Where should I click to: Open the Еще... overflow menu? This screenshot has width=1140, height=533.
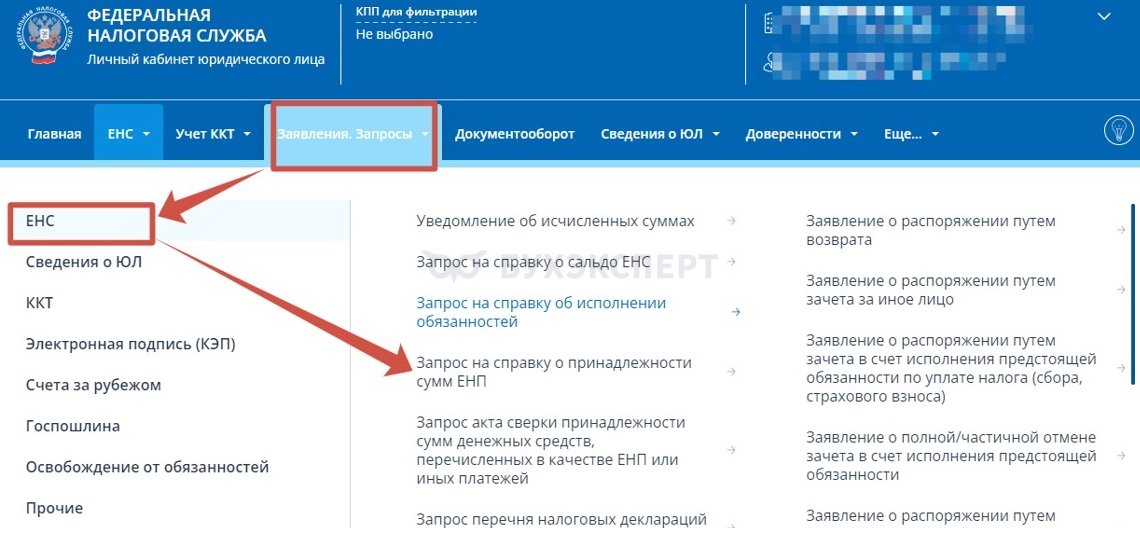(912, 134)
